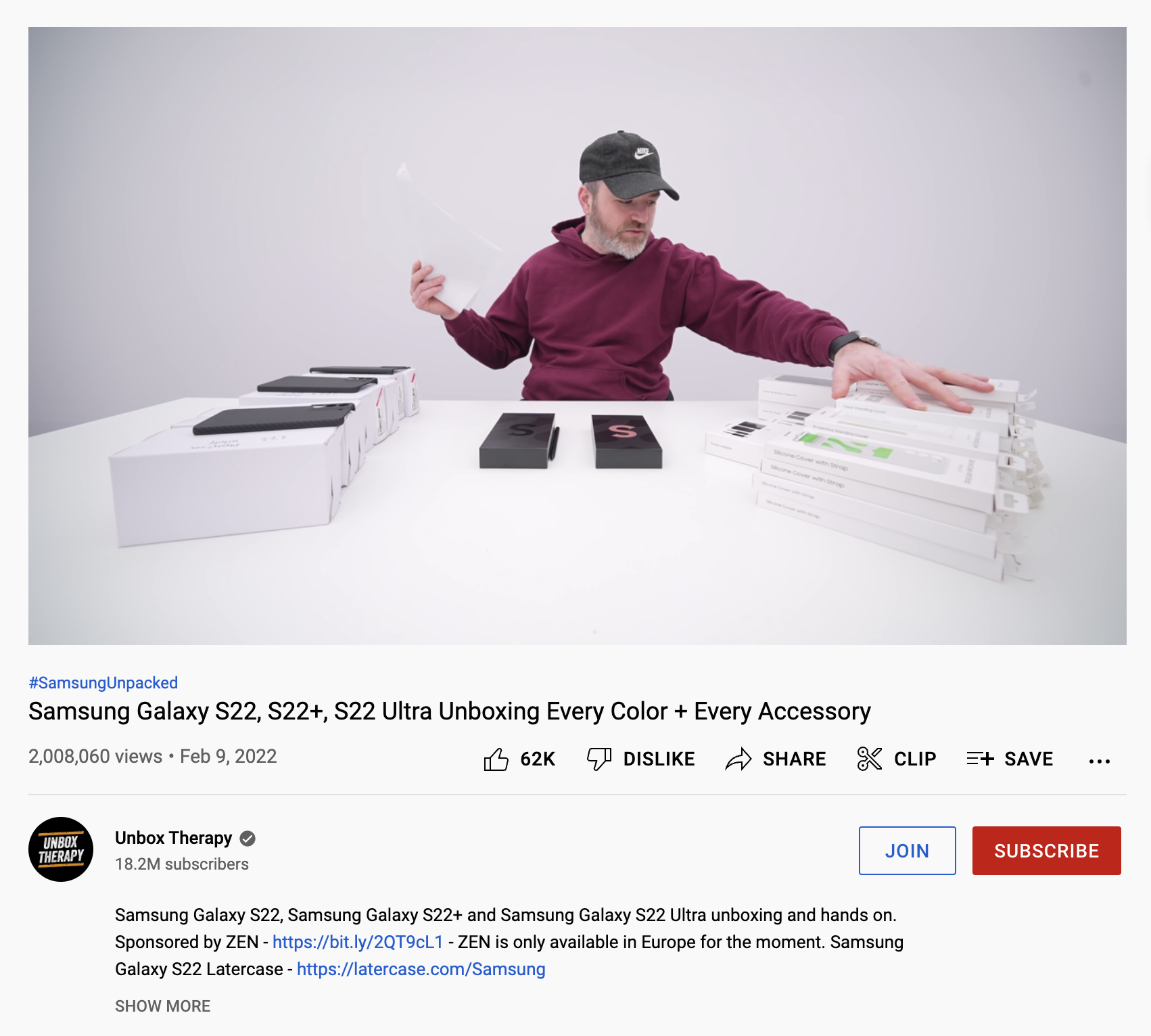Click the DISLIKE text label
Screen dimensions: 1151x1036
659,759
